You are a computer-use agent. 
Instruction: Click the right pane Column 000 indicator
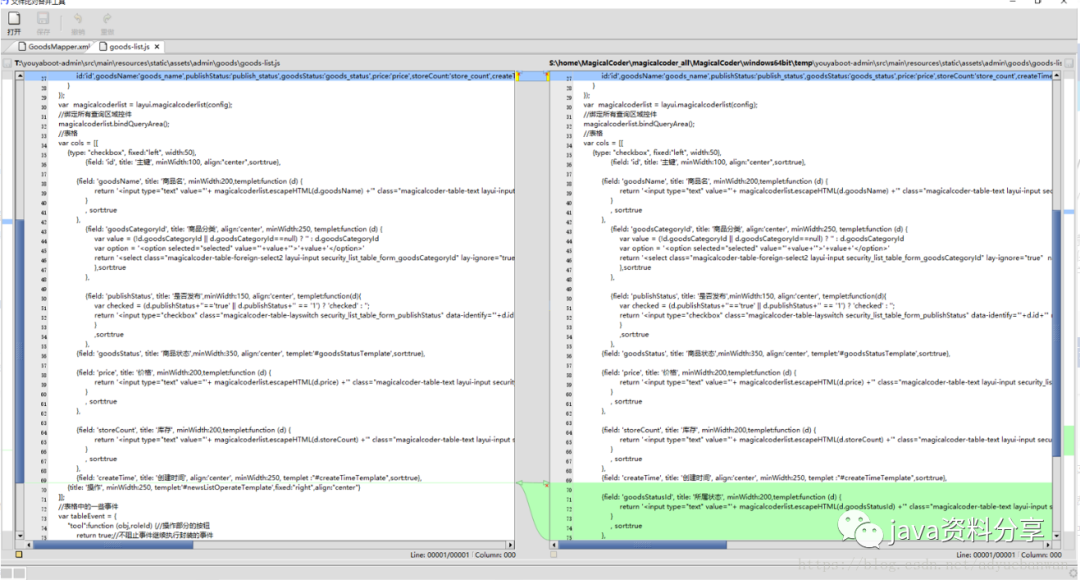[x=1041, y=555]
